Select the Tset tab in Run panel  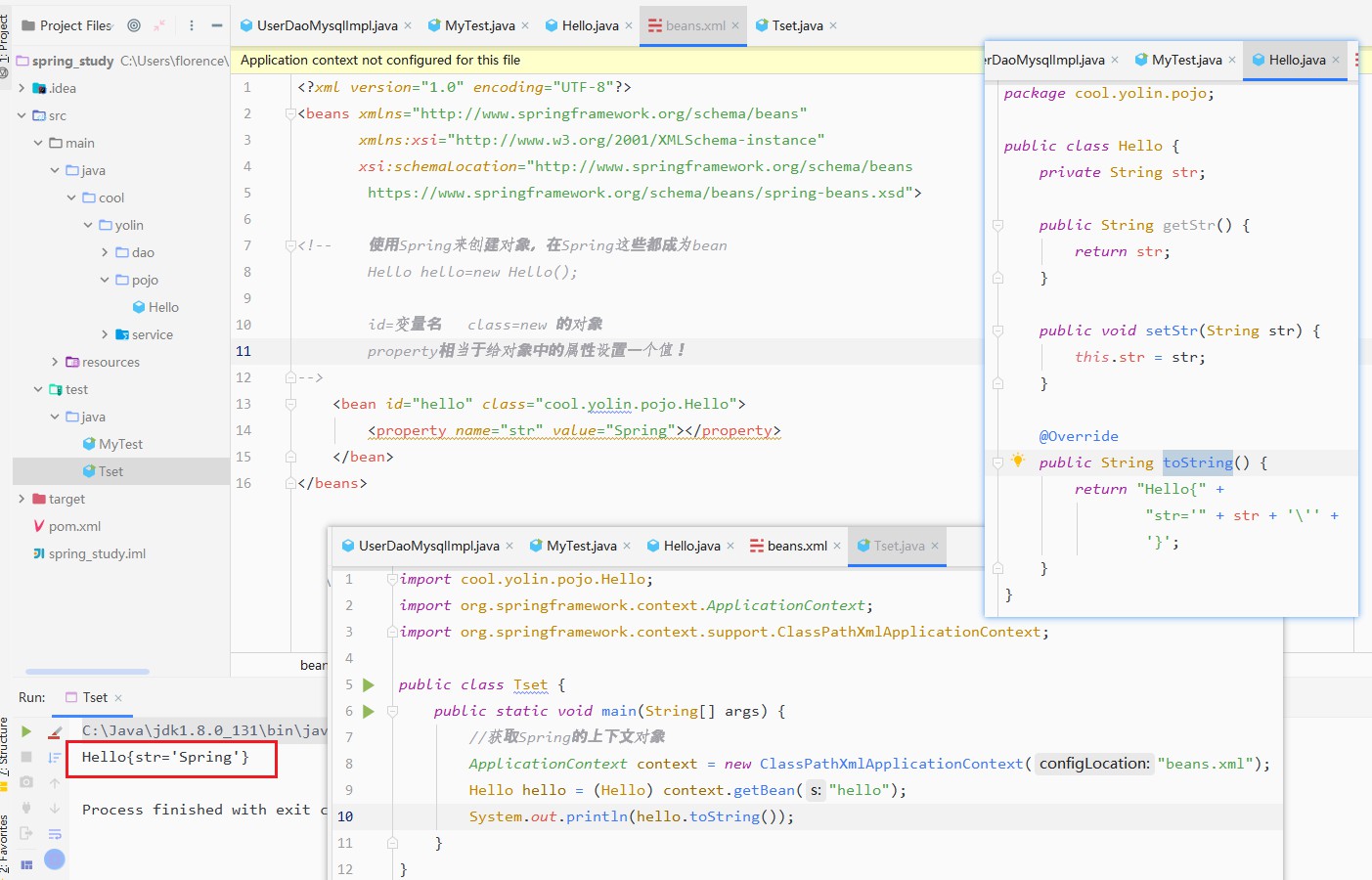tap(95, 697)
